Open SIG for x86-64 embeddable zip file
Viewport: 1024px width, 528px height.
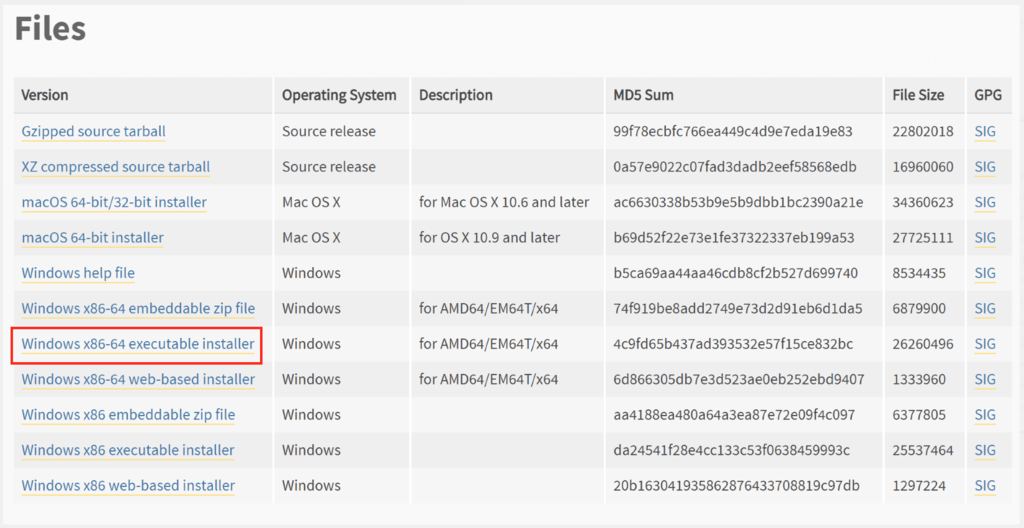(x=985, y=308)
